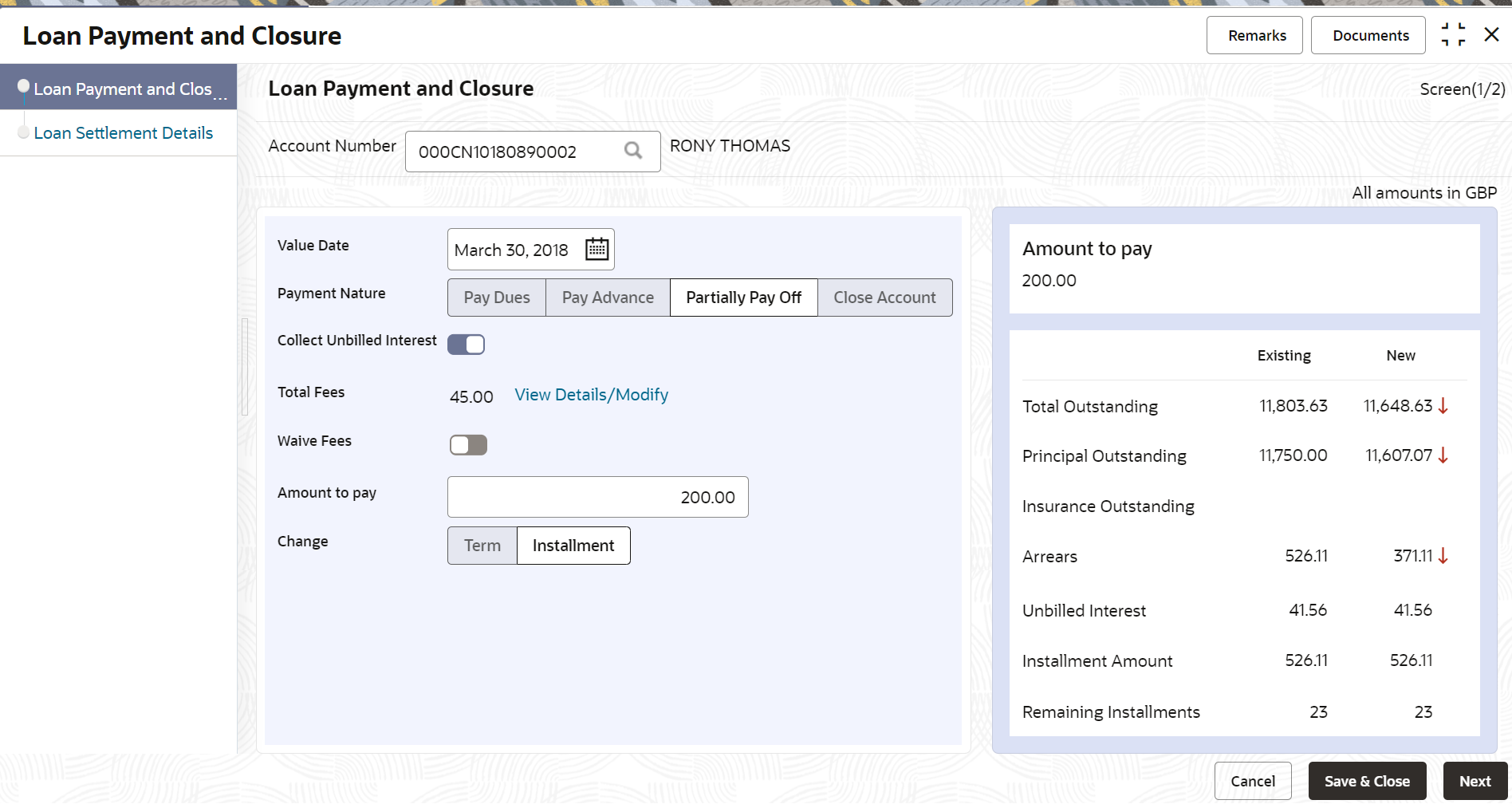Image resolution: width=1512 pixels, height=804 pixels.
Task: Pick the Close Account payment option
Action: [884, 298]
